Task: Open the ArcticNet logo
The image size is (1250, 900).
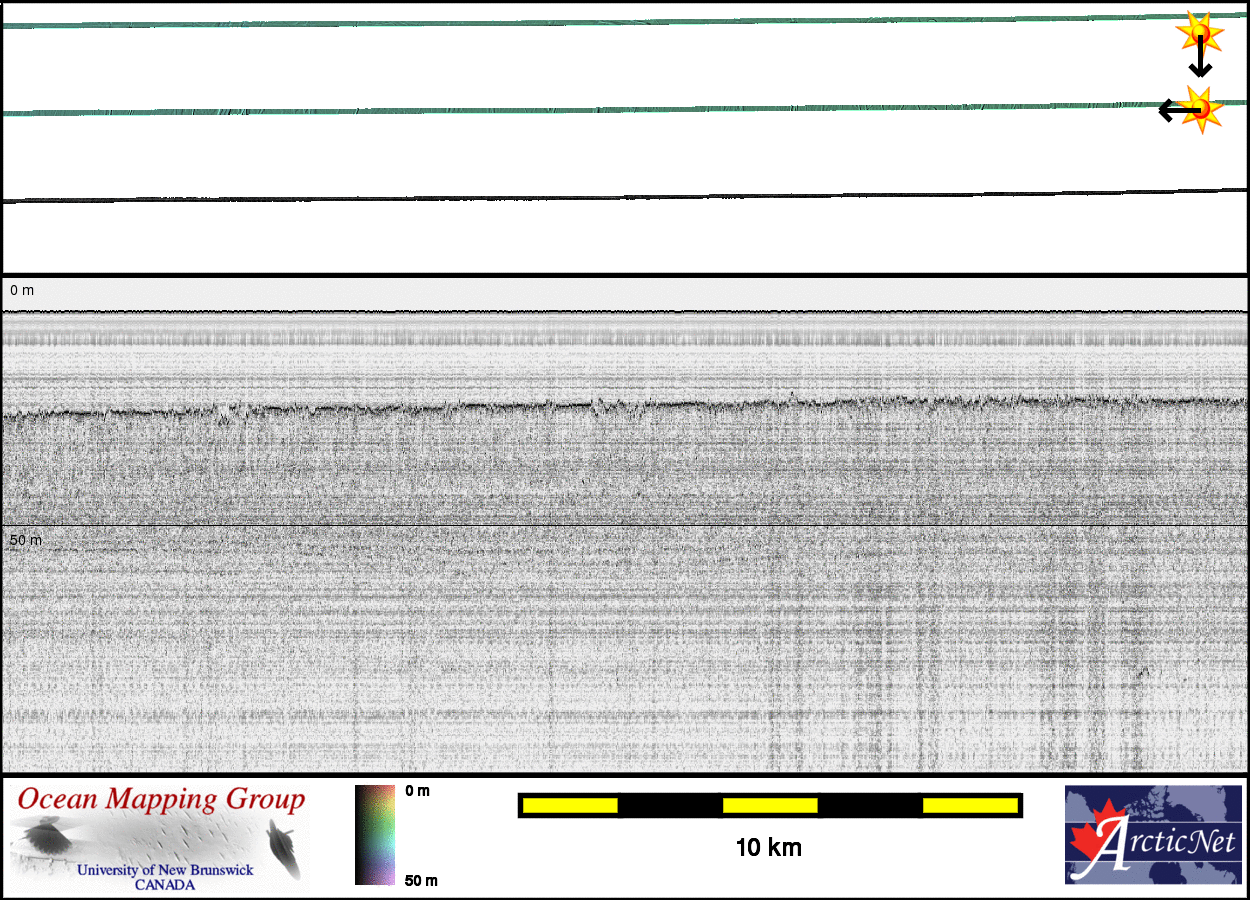Action: click(1152, 835)
